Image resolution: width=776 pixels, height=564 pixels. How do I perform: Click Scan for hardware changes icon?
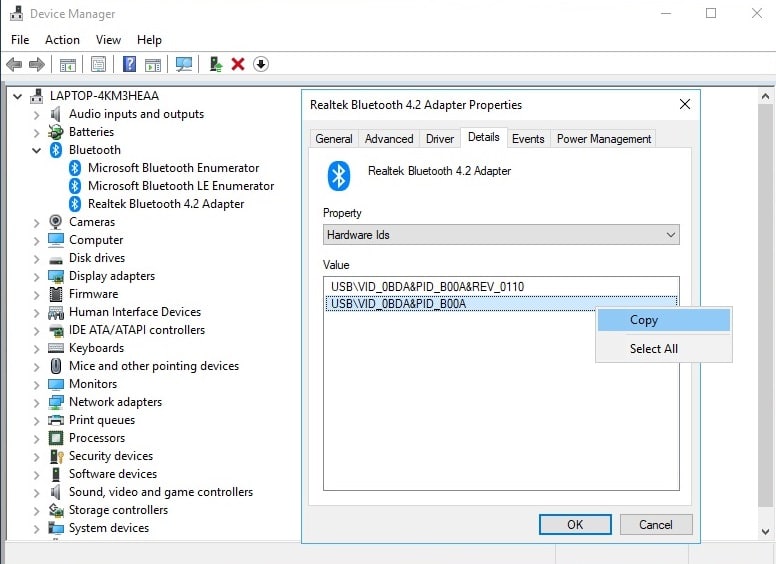coord(184,64)
